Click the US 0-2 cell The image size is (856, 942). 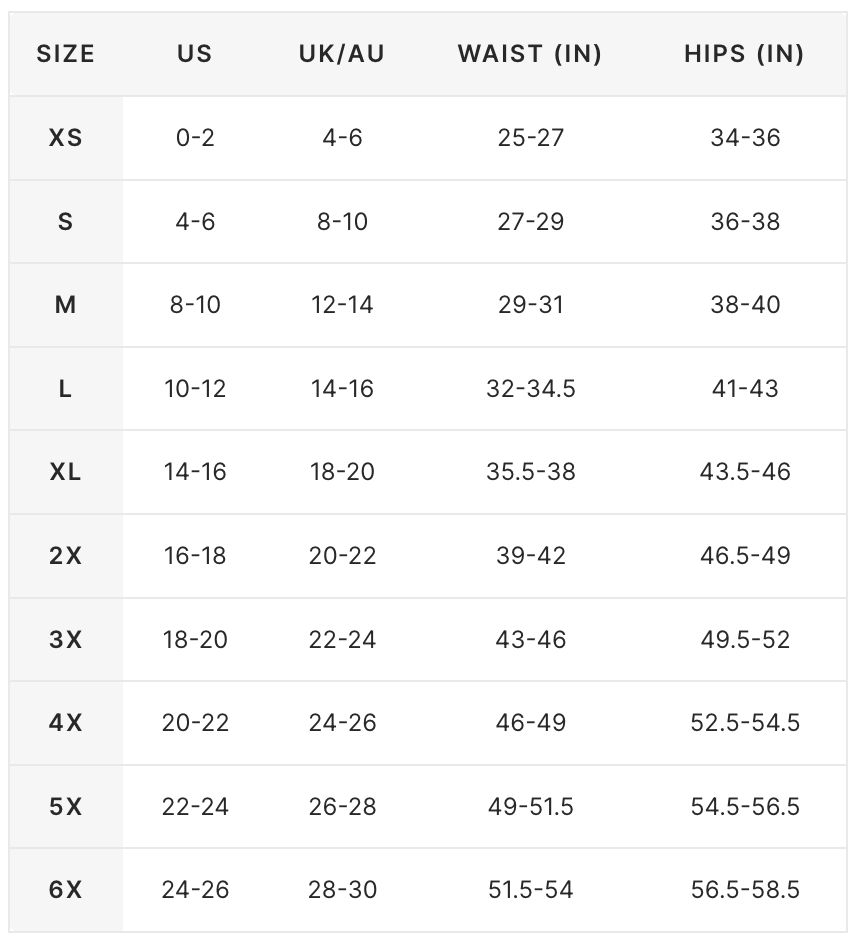[x=195, y=138]
